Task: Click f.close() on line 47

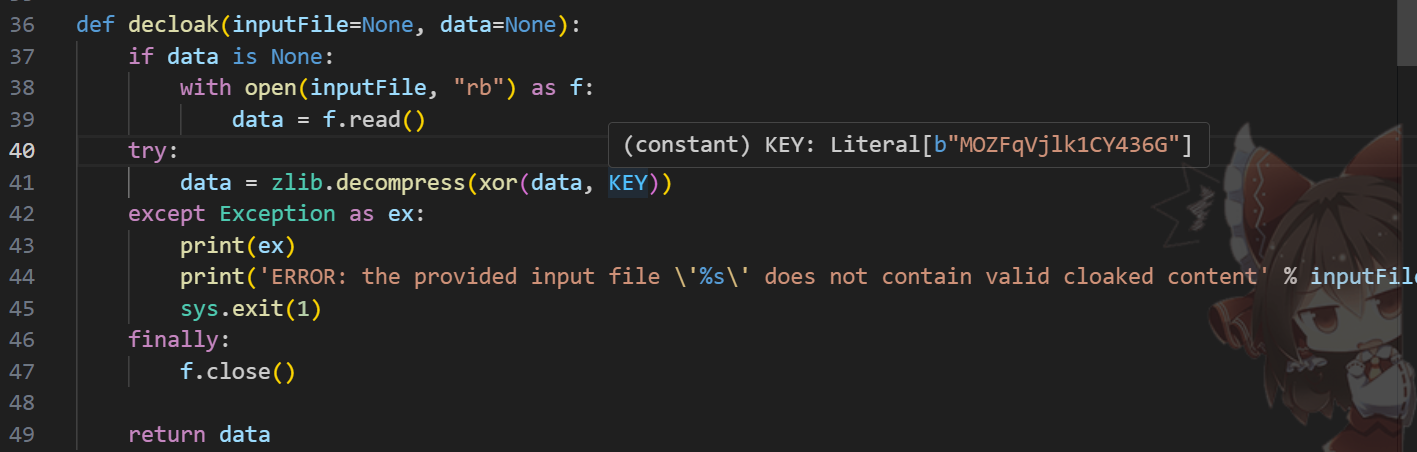Action: [238, 372]
